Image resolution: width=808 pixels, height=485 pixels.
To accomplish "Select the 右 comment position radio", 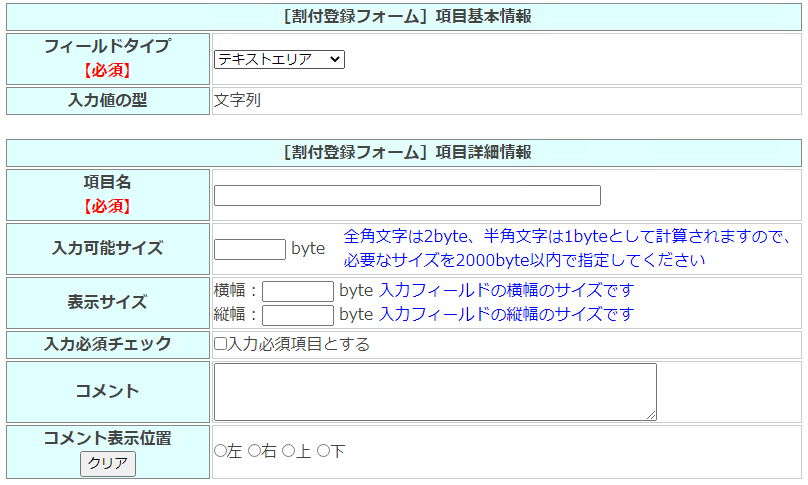I will pyautogui.click(x=254, y=452).
